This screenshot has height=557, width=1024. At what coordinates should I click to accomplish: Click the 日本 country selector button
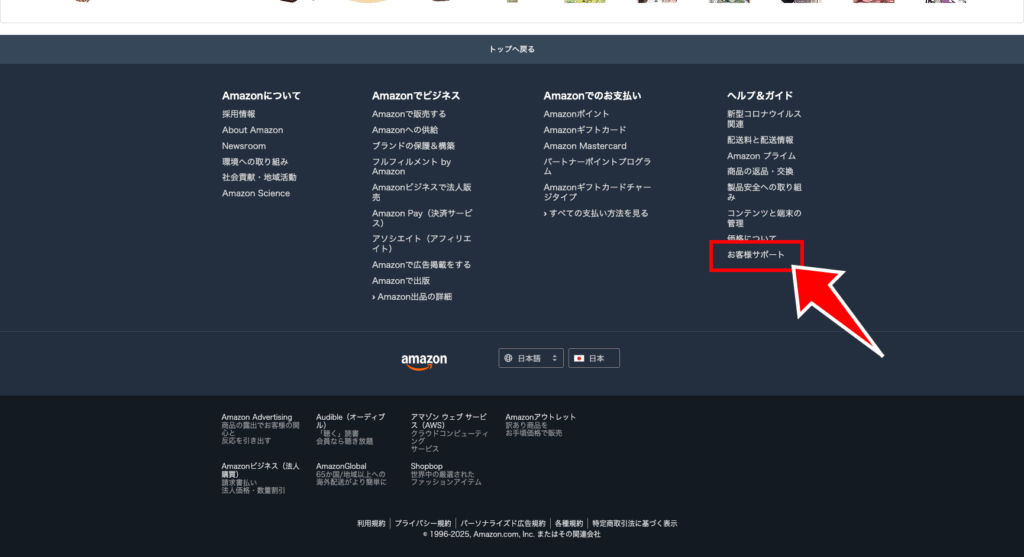pos(594,358)
